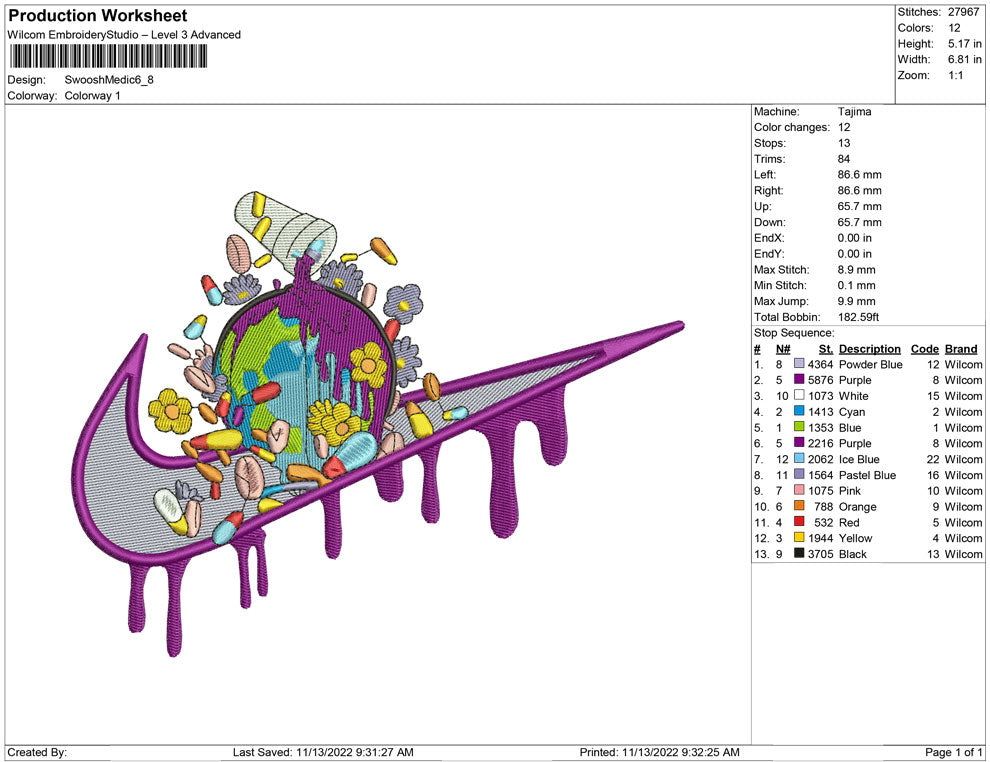The width and height of the screenshot is (990, 762).
Task: Click 'Page 1 of 1' in footer
Action: [953, 752]
